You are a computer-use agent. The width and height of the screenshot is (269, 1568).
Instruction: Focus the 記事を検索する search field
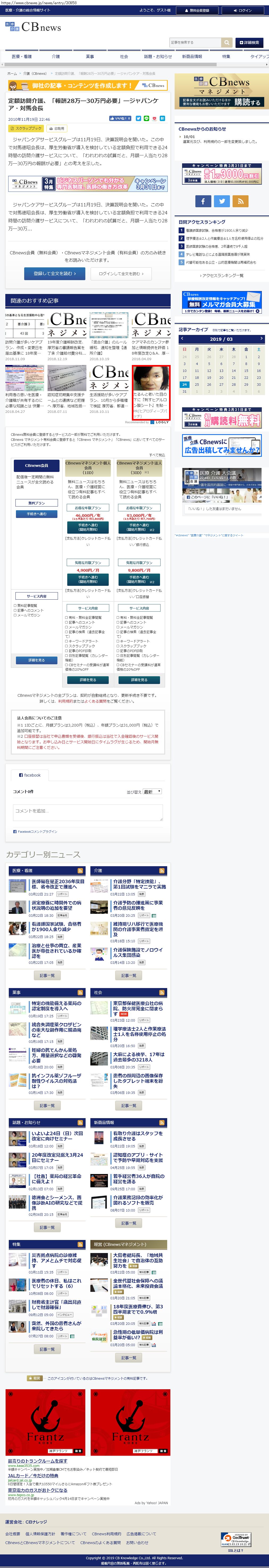[195, 43]
